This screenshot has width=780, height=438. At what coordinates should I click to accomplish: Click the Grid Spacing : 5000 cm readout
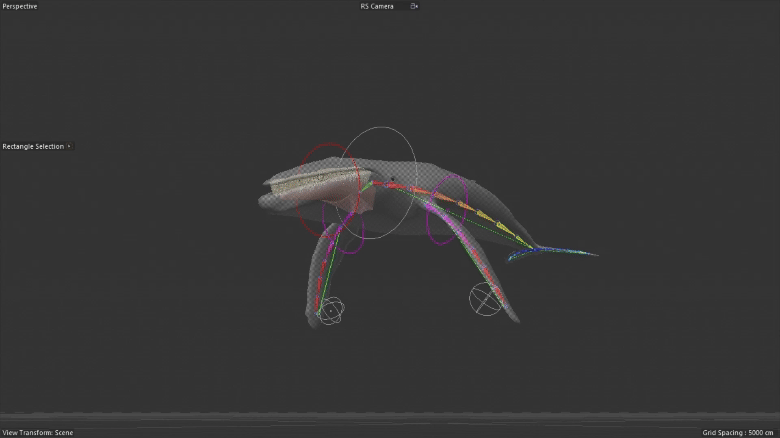tap(738, 433)
